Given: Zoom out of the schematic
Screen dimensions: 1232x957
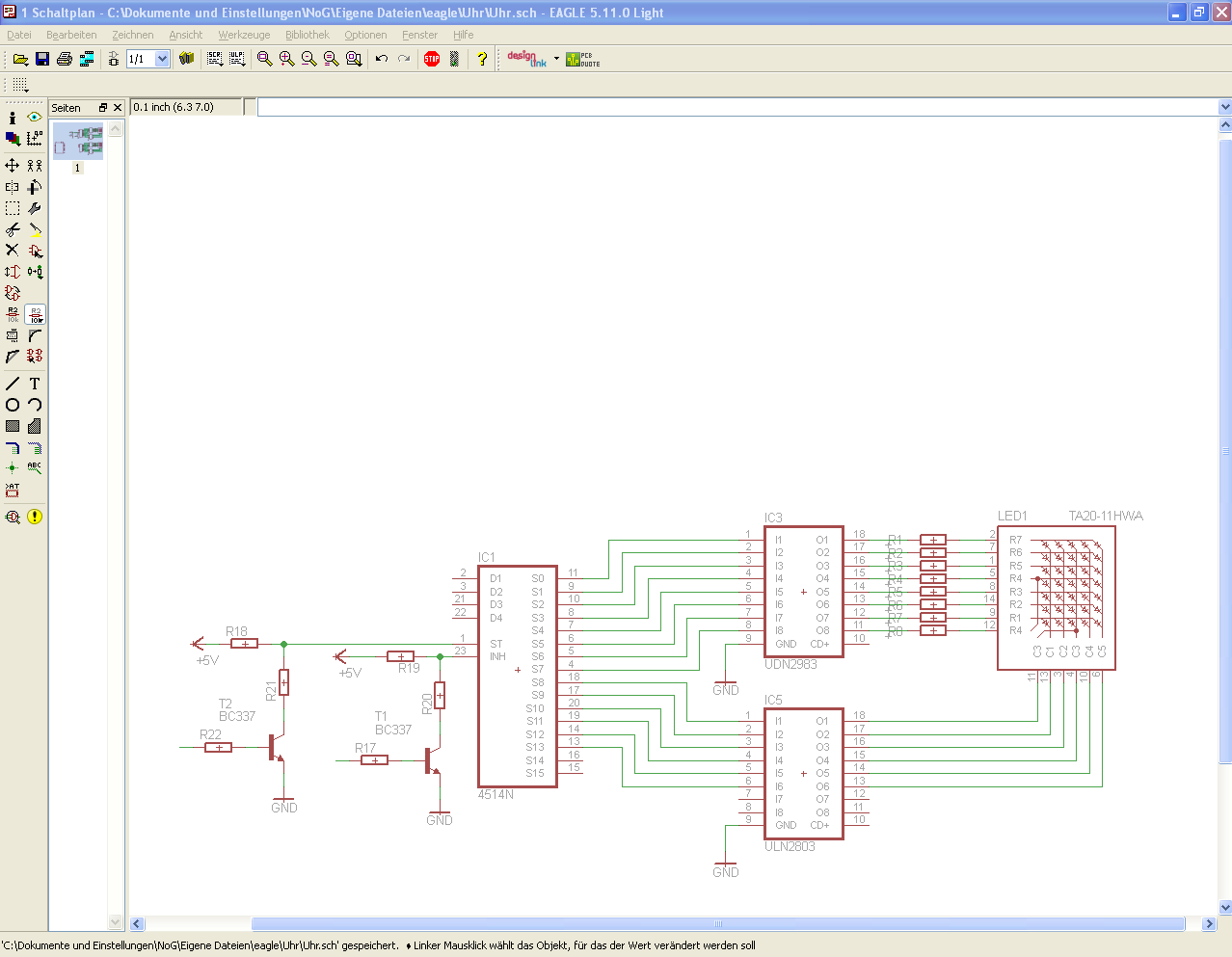Looking at the screenshot, I should (x=309, y=59).
